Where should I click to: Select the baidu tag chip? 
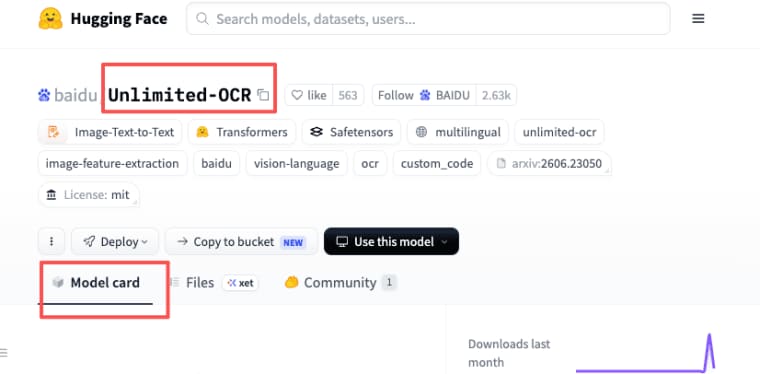pos(217,163)
